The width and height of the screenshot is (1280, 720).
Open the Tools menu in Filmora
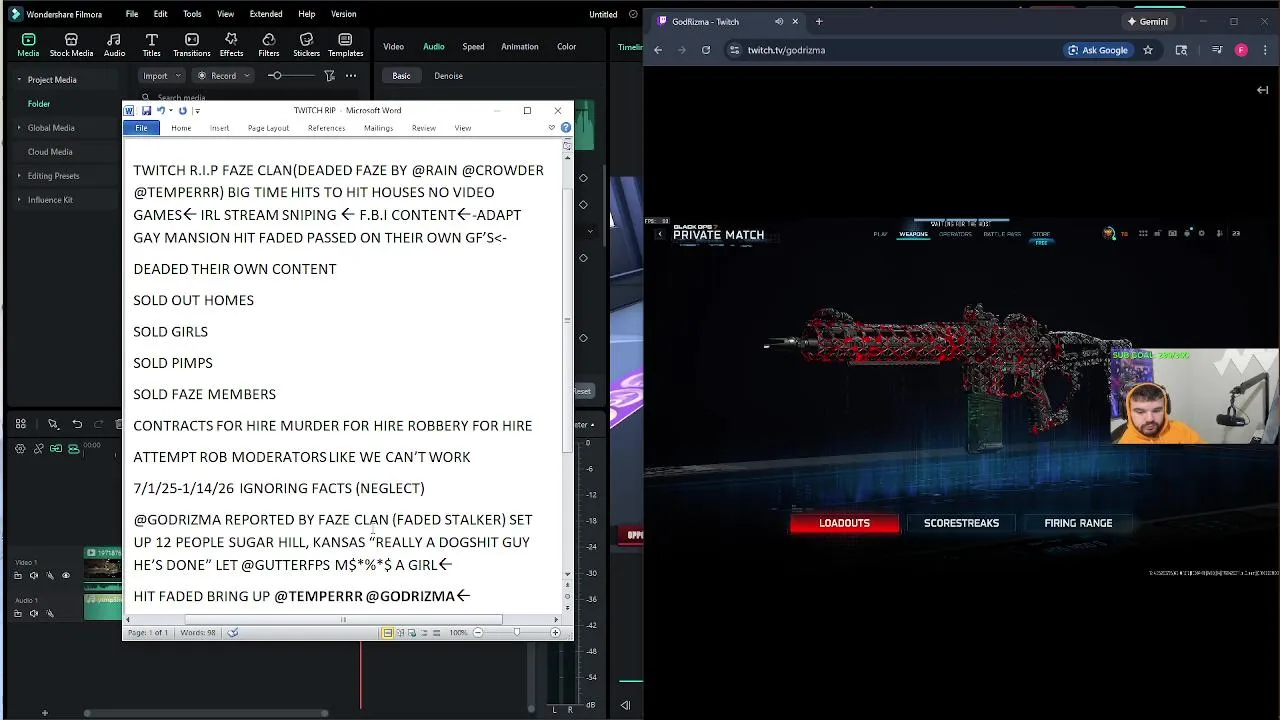tap(192, 14)
